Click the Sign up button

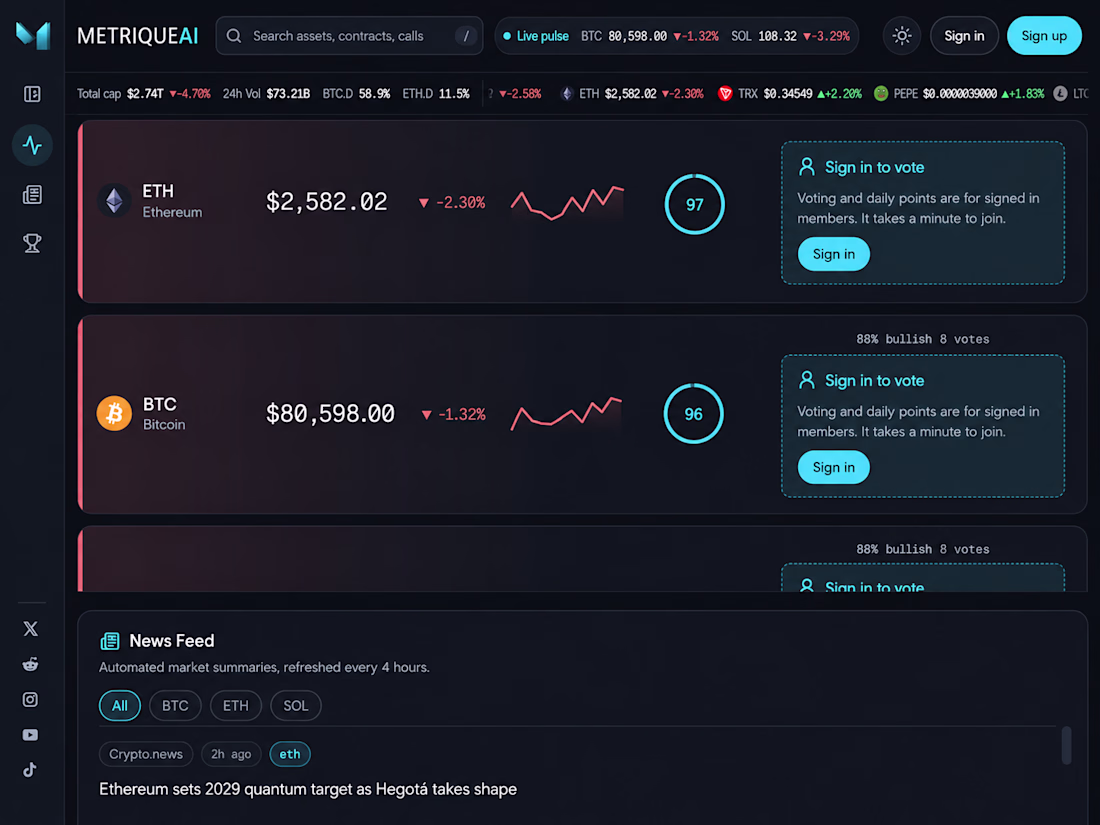[x=1044, y=36]
